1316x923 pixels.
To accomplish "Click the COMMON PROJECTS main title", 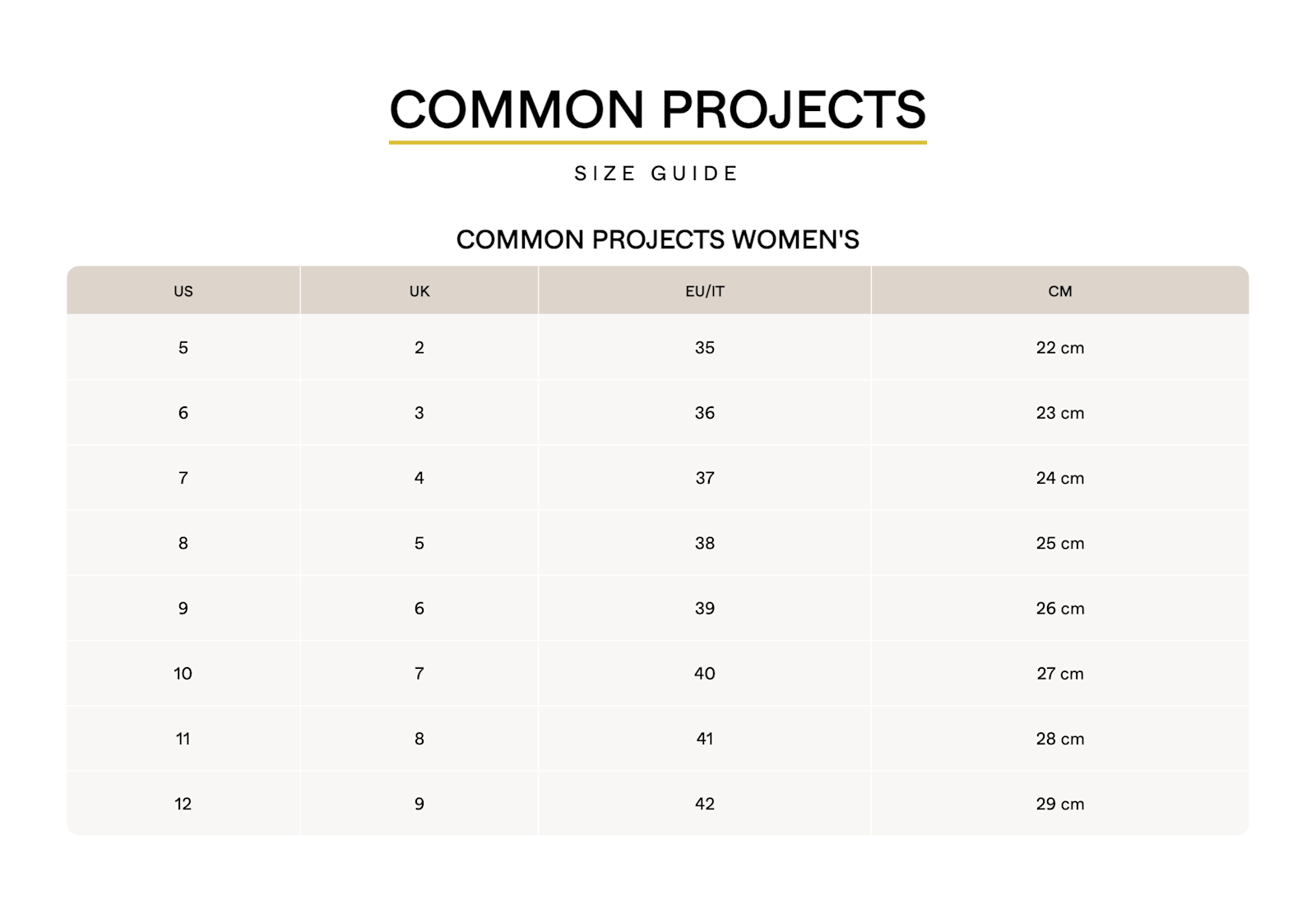I will coord(657,109).
